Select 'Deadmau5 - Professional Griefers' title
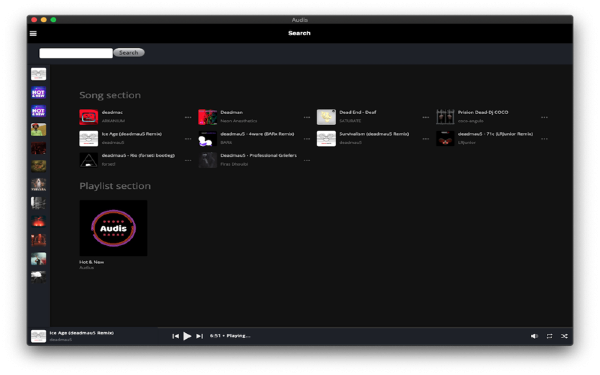 coord(258,155)
